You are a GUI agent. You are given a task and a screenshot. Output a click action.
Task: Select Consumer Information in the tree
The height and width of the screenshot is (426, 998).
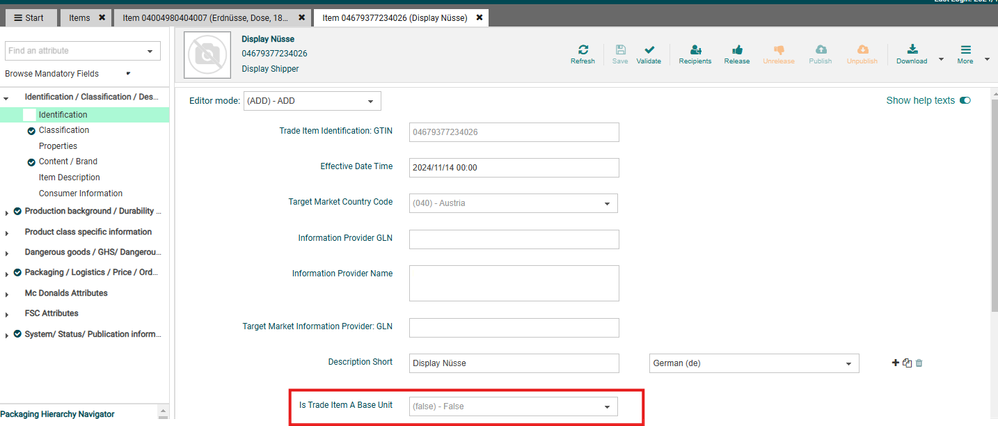point(81,193)
